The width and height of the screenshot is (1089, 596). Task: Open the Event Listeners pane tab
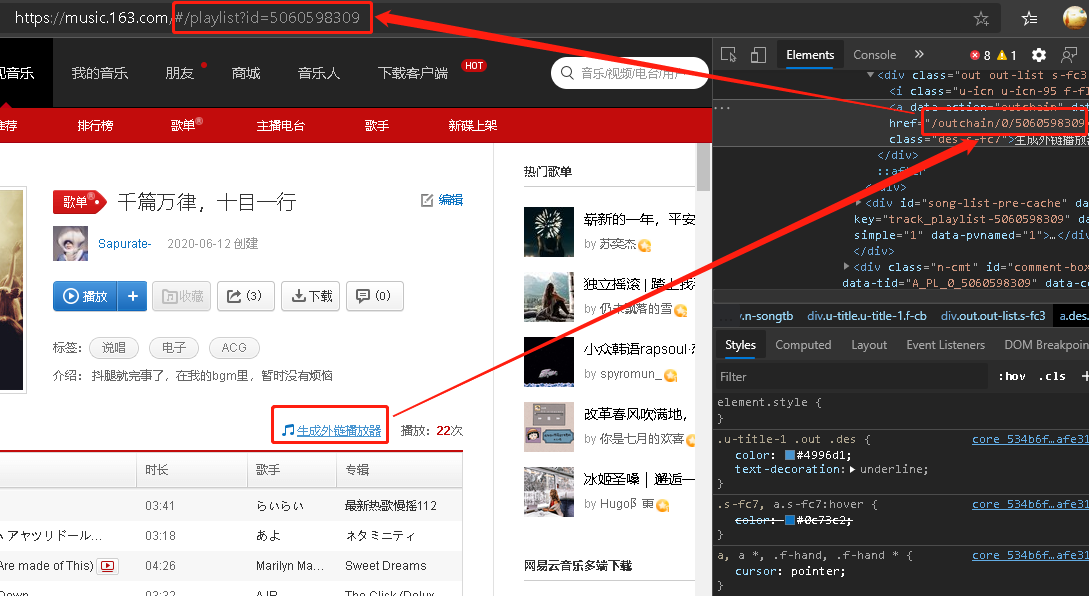coord(945,345)
